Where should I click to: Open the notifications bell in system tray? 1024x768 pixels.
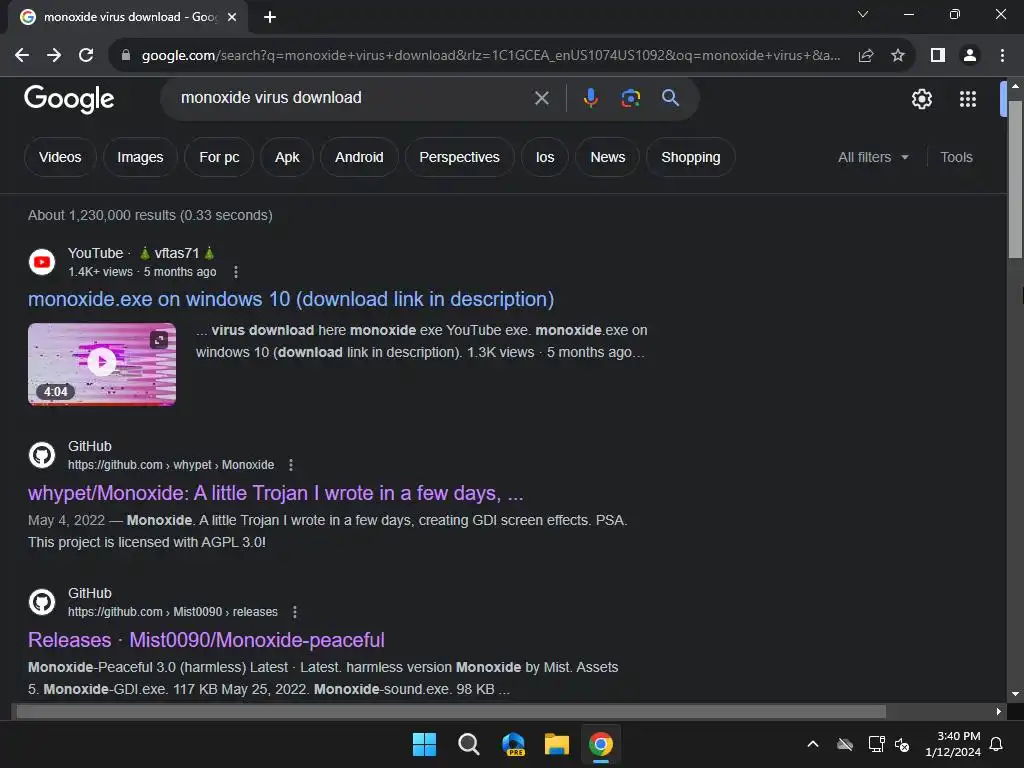point(997,744)
